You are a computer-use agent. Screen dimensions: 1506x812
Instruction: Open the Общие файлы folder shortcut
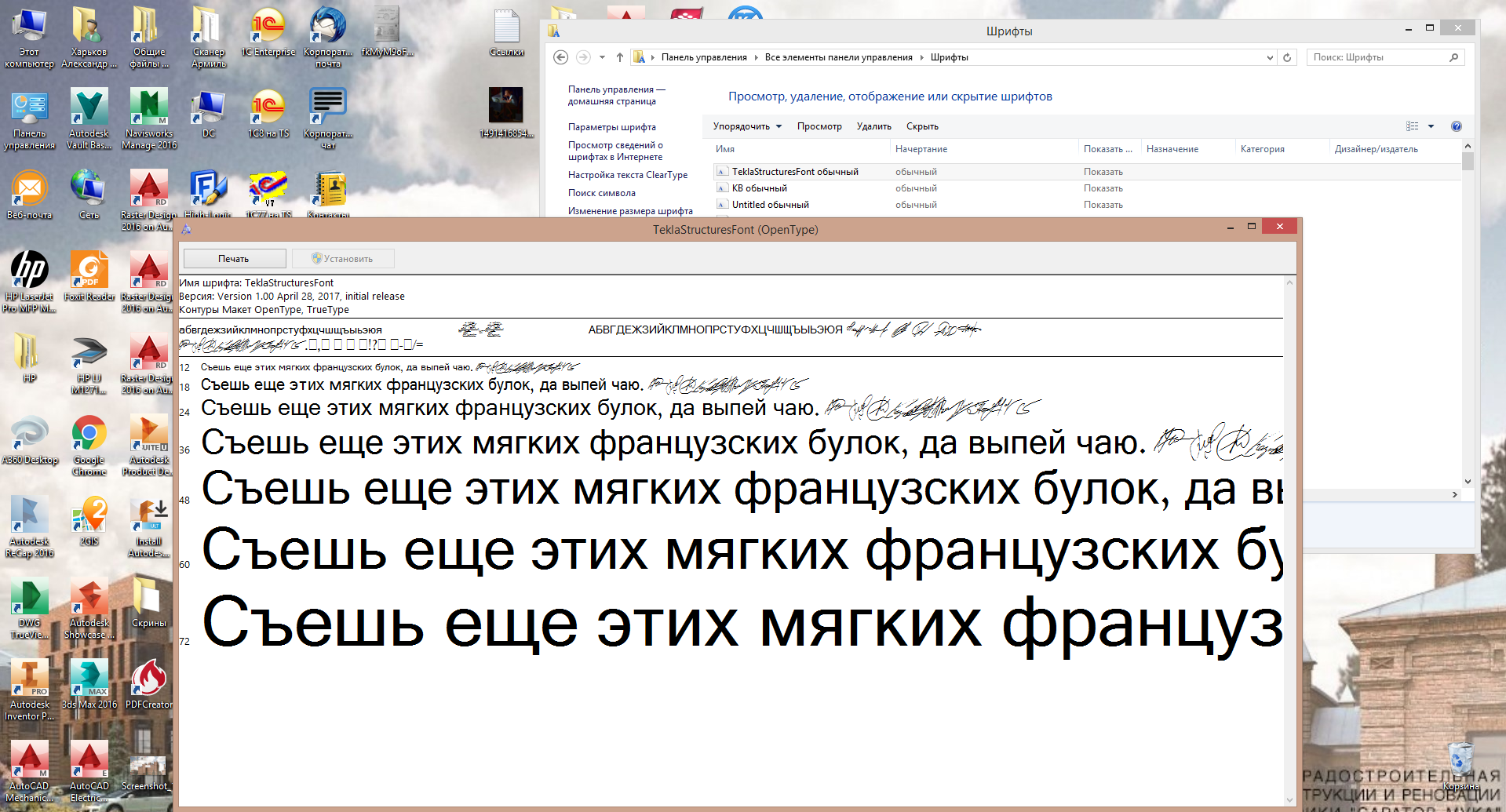coord(148,37)
